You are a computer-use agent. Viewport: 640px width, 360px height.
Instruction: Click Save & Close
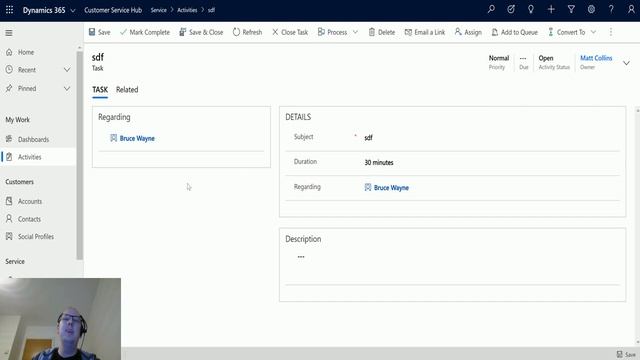pyautogui.click(x=201, y=32)
